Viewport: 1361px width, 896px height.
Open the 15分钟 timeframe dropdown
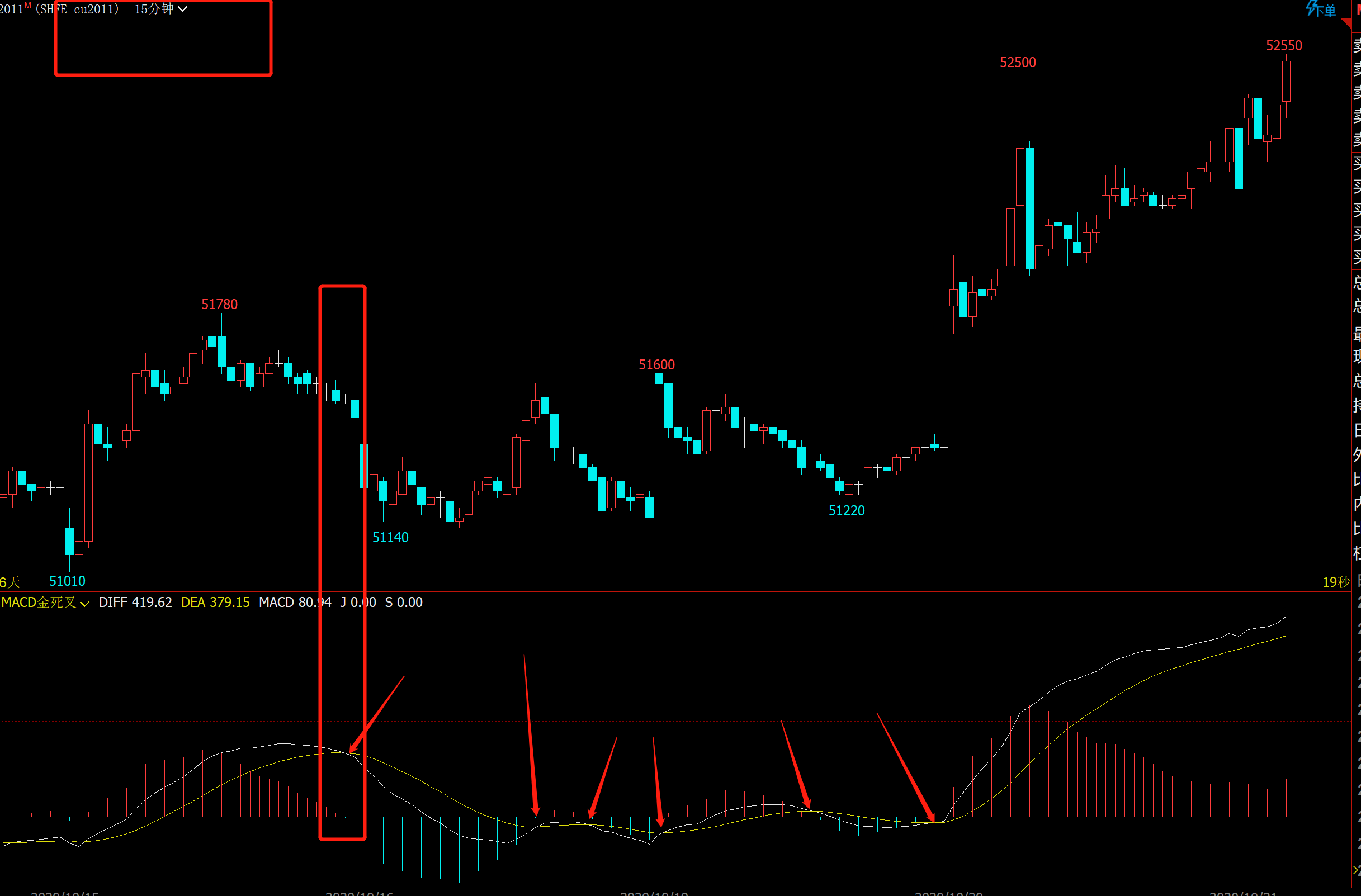tap(160, 9)
